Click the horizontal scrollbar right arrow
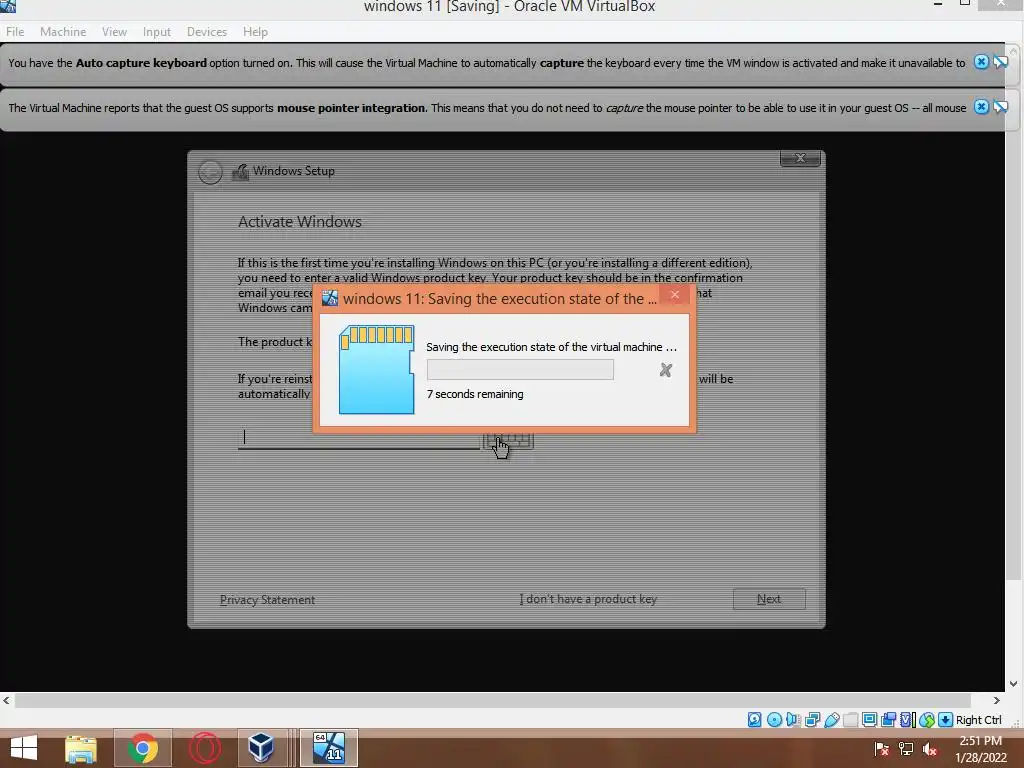The width and height of the screenshot is (1024, 768). click(x=996, y=700)
